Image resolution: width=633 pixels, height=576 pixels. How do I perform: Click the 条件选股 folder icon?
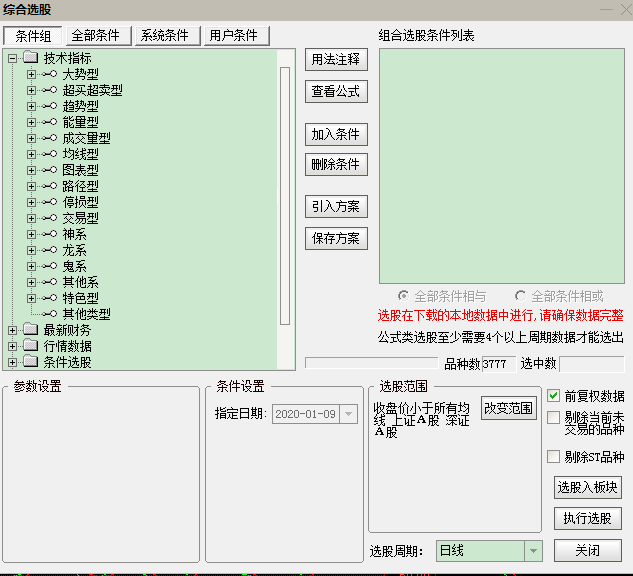point(30,362)
